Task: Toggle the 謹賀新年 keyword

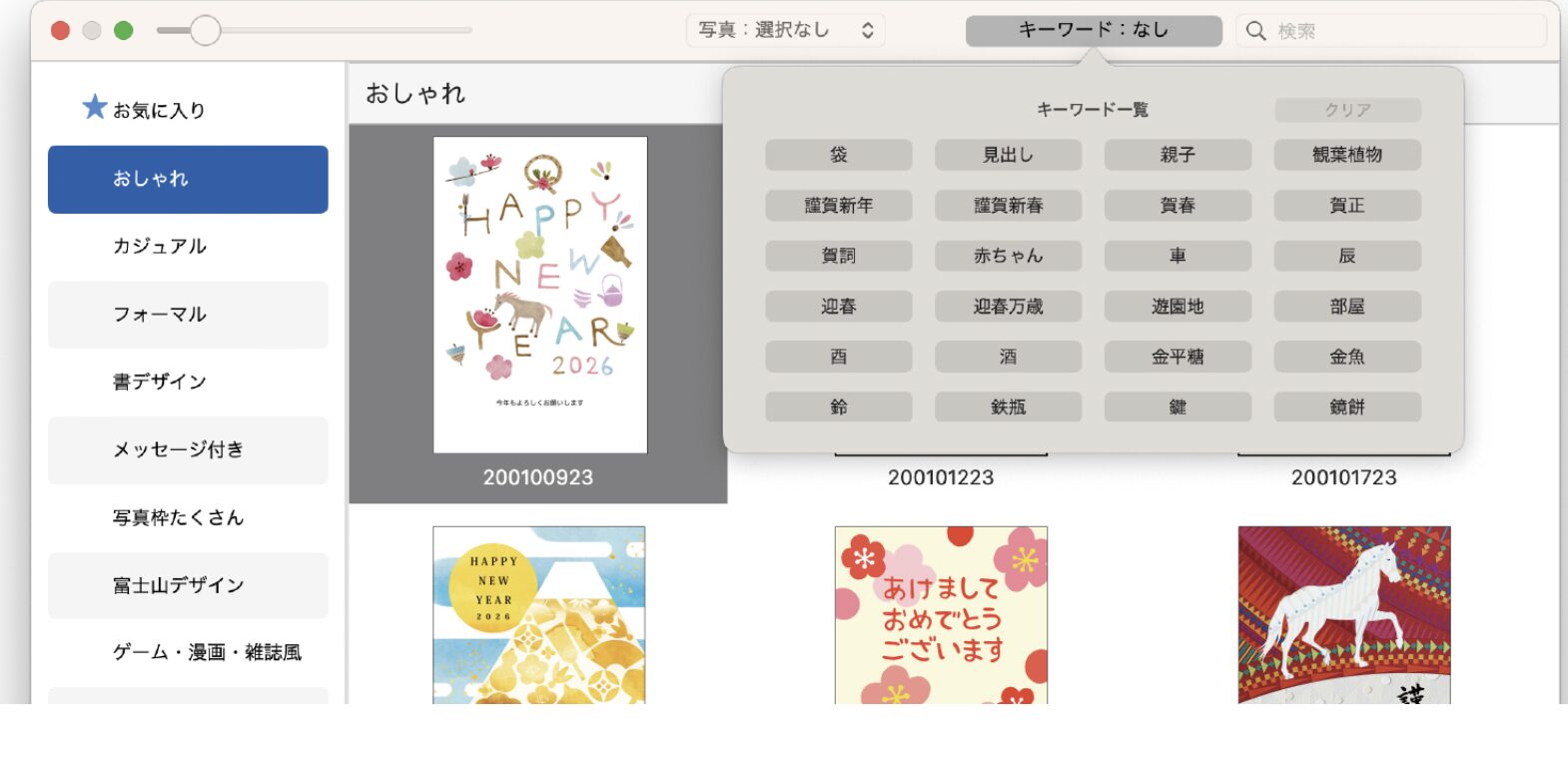Action: point(838,206)
